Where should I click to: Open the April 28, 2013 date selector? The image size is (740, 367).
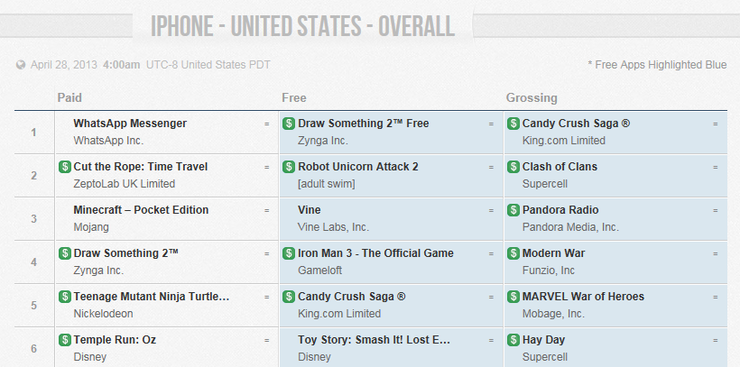(x=64, y=65)
